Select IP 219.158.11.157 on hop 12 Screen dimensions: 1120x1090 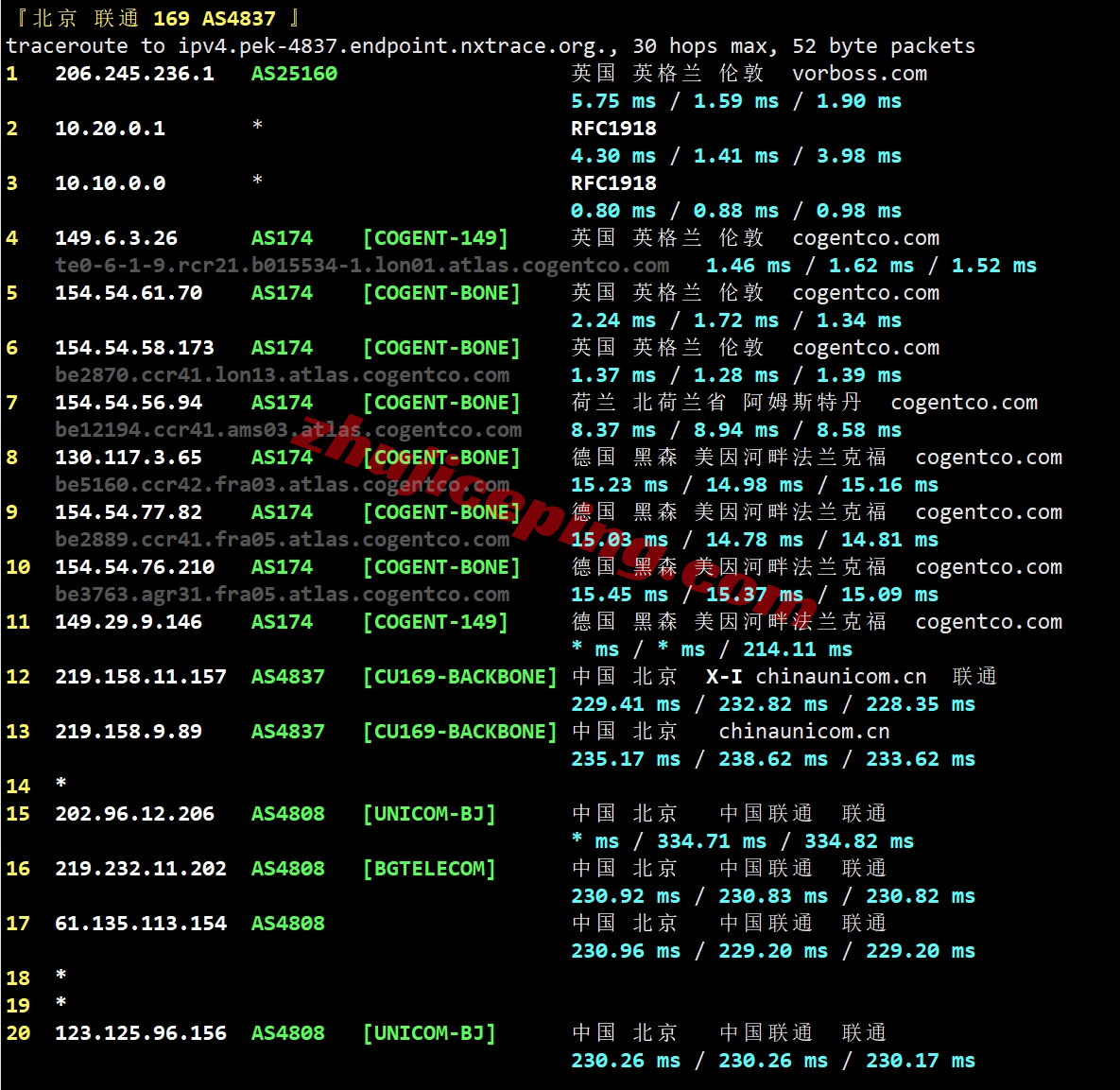(141, 677)
